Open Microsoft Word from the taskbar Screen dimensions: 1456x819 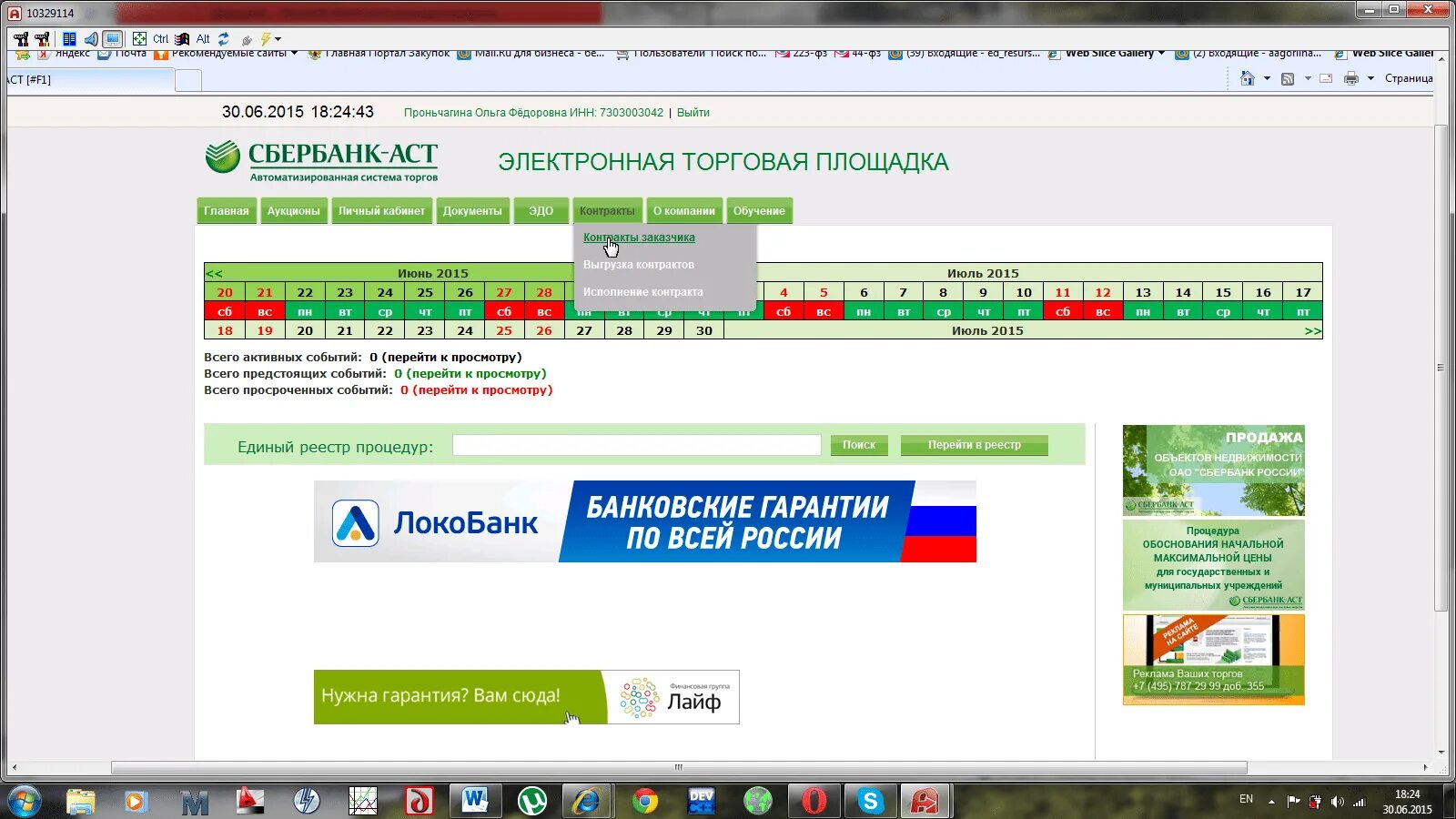475,802
